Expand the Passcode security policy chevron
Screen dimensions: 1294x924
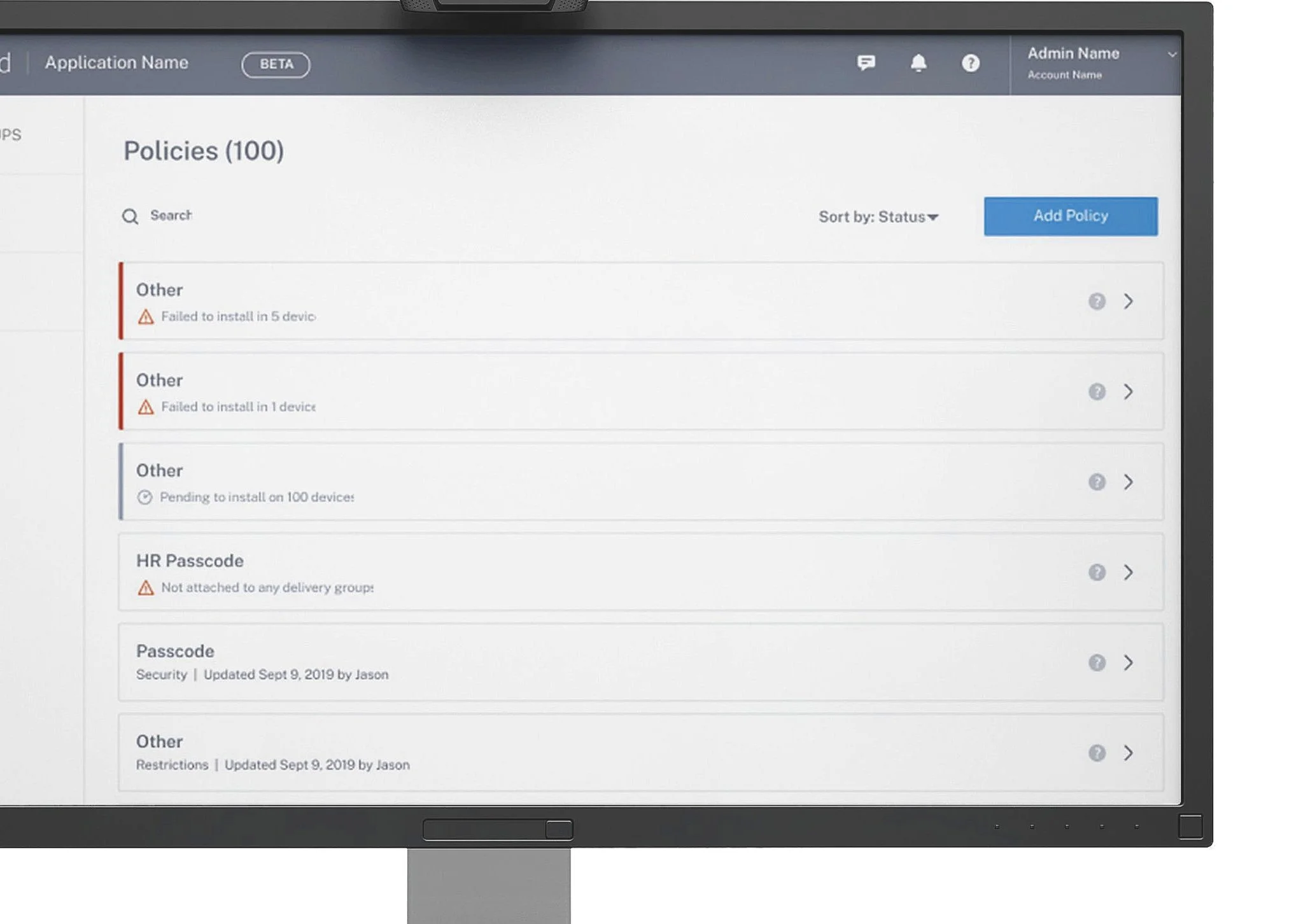point(1128,662)
